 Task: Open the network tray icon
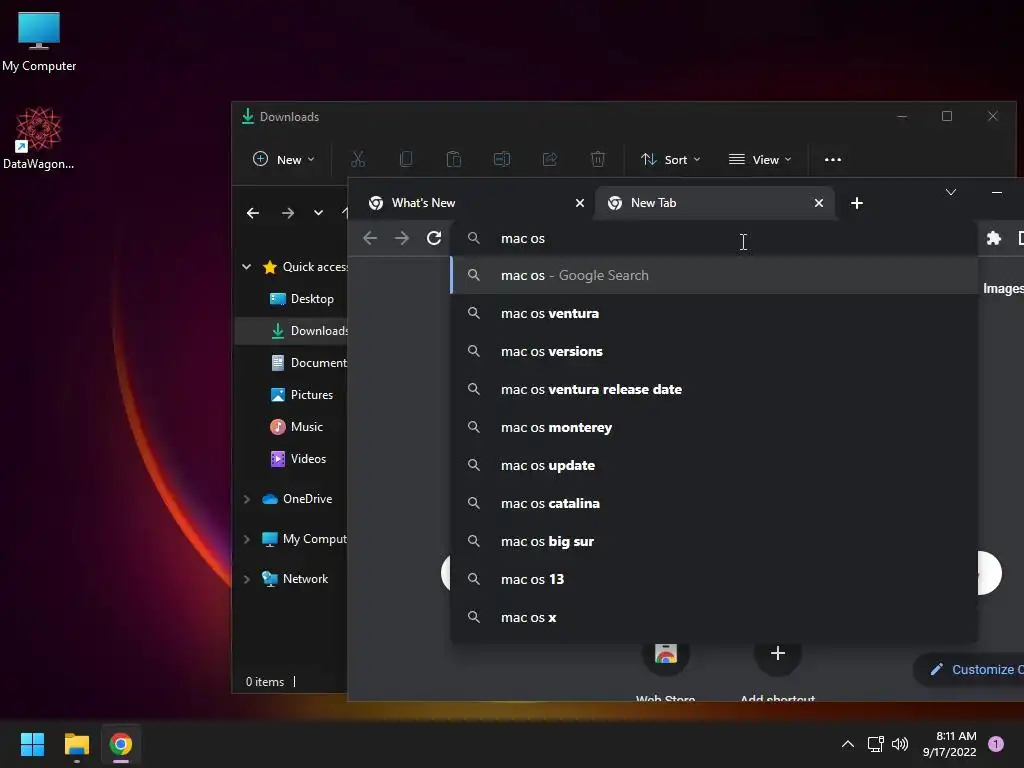[x=875, y=744]
